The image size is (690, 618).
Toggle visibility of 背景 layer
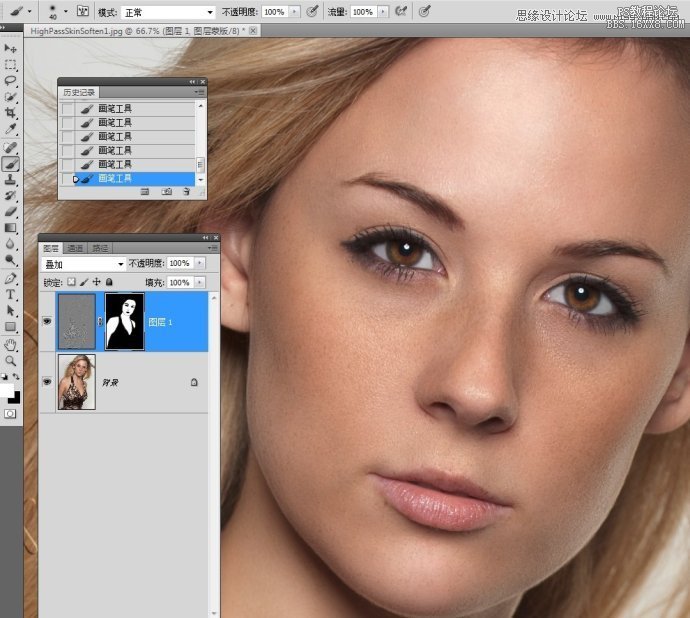click(47, 382)
